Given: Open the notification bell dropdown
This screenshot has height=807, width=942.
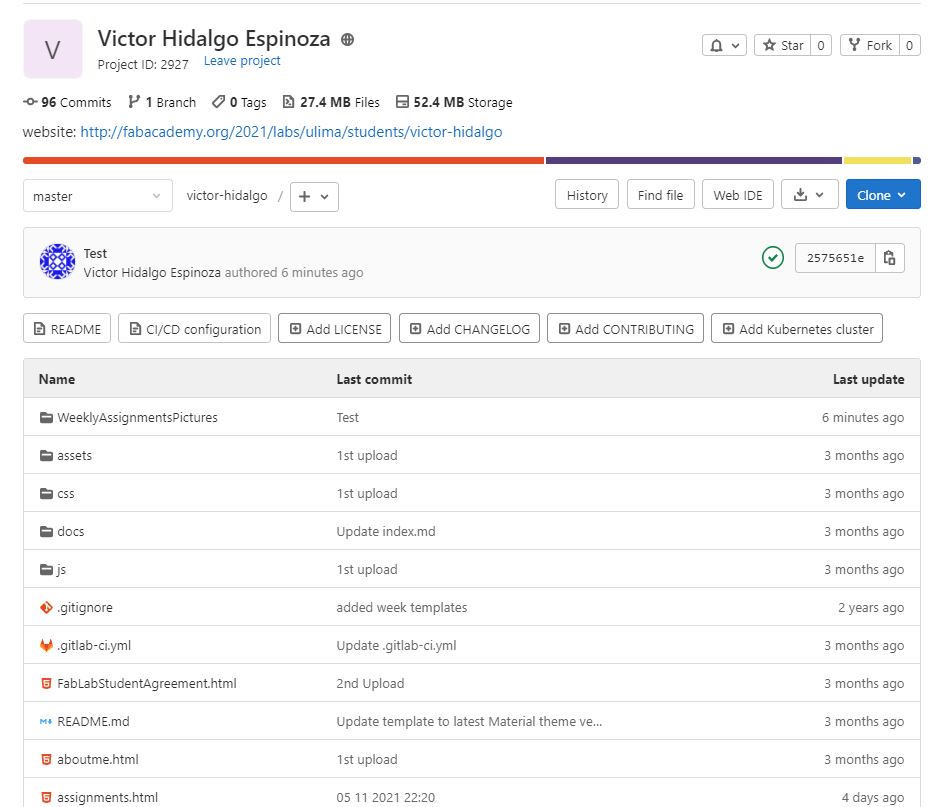Looking at the screenshot, I should pos(724,45).
